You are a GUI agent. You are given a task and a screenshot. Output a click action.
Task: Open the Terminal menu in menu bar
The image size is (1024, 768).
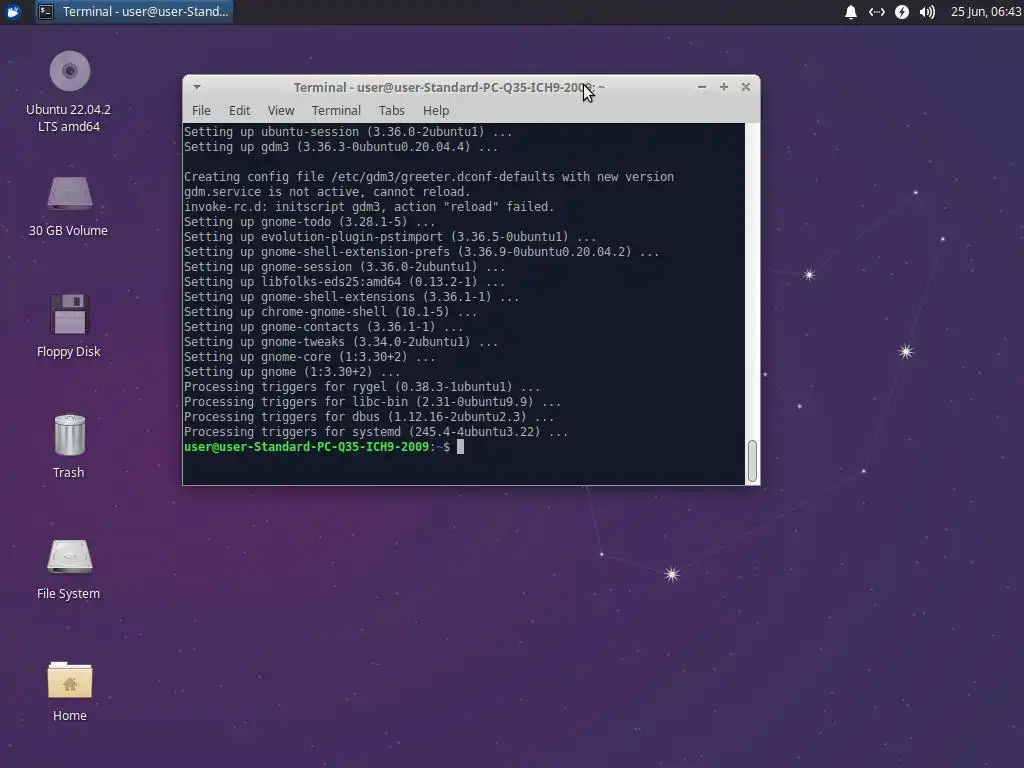pos(336,110)
